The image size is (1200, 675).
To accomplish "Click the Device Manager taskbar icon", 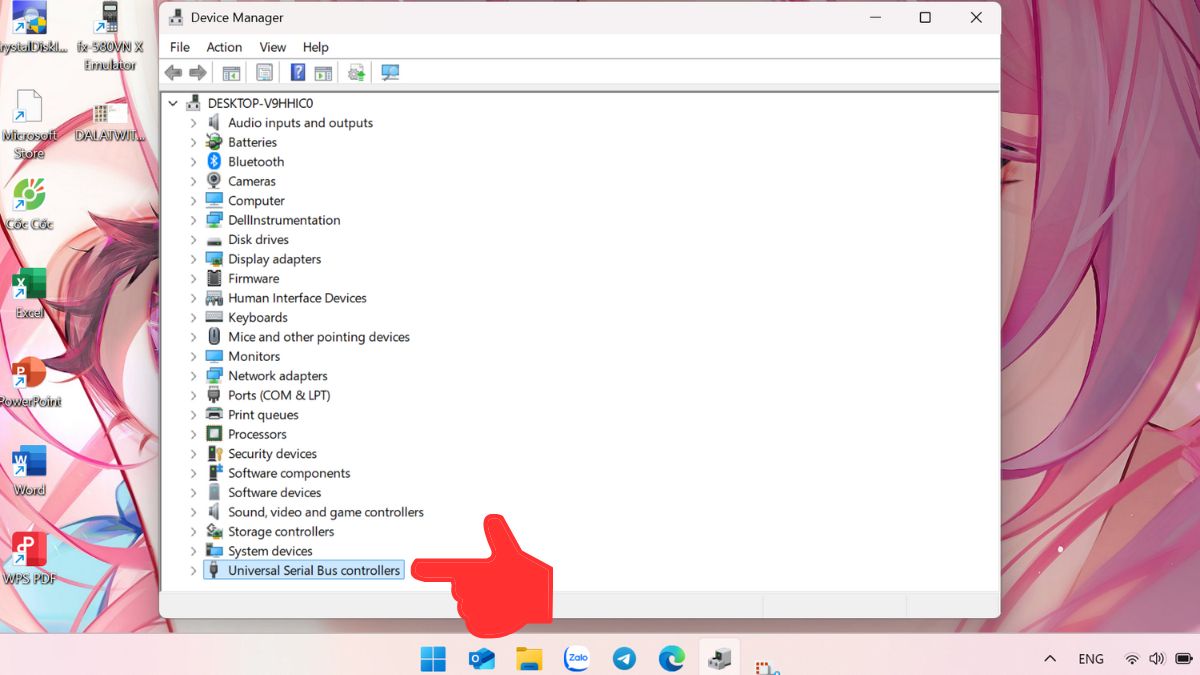I will pyautogui.click(x=719, y=658).
